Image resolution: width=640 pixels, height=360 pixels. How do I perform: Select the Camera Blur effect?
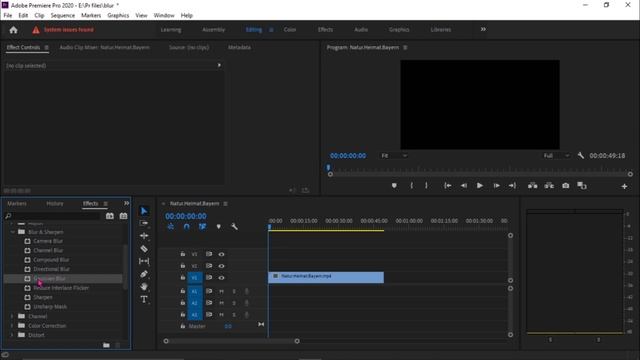pyautogui.click(x=48, y=241)
